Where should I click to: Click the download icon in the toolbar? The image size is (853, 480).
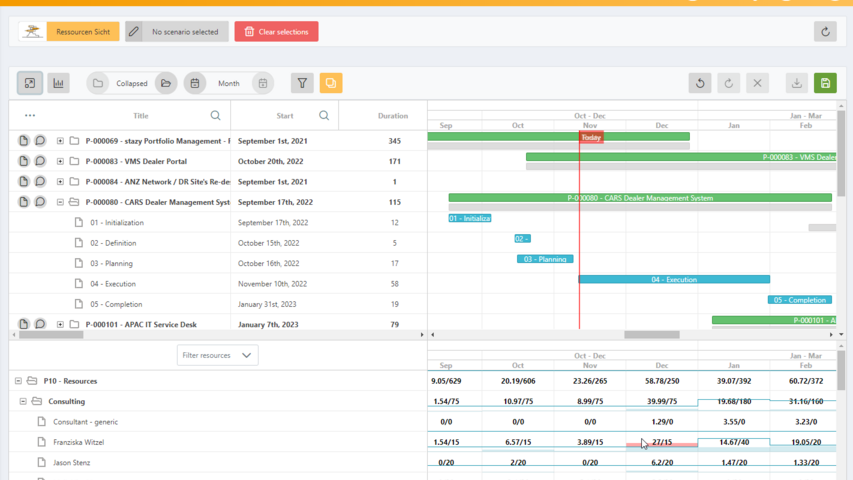(796, 84)
